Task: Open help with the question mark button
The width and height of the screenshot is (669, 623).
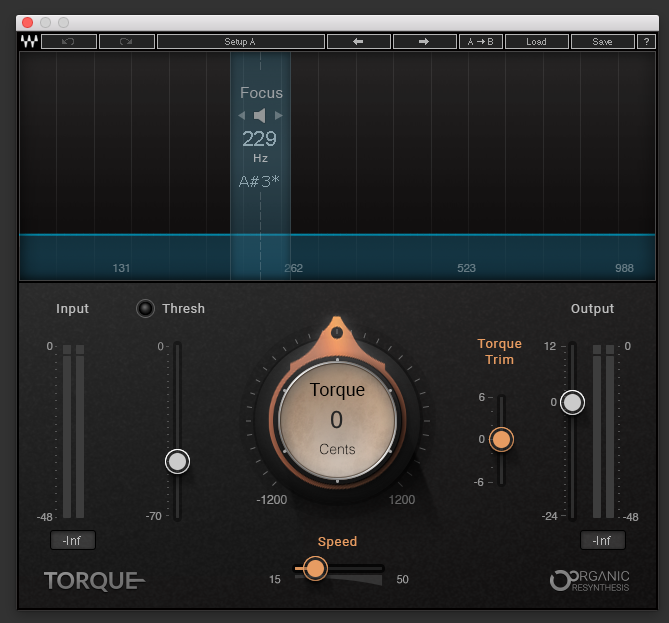Action: coord(646,41)
